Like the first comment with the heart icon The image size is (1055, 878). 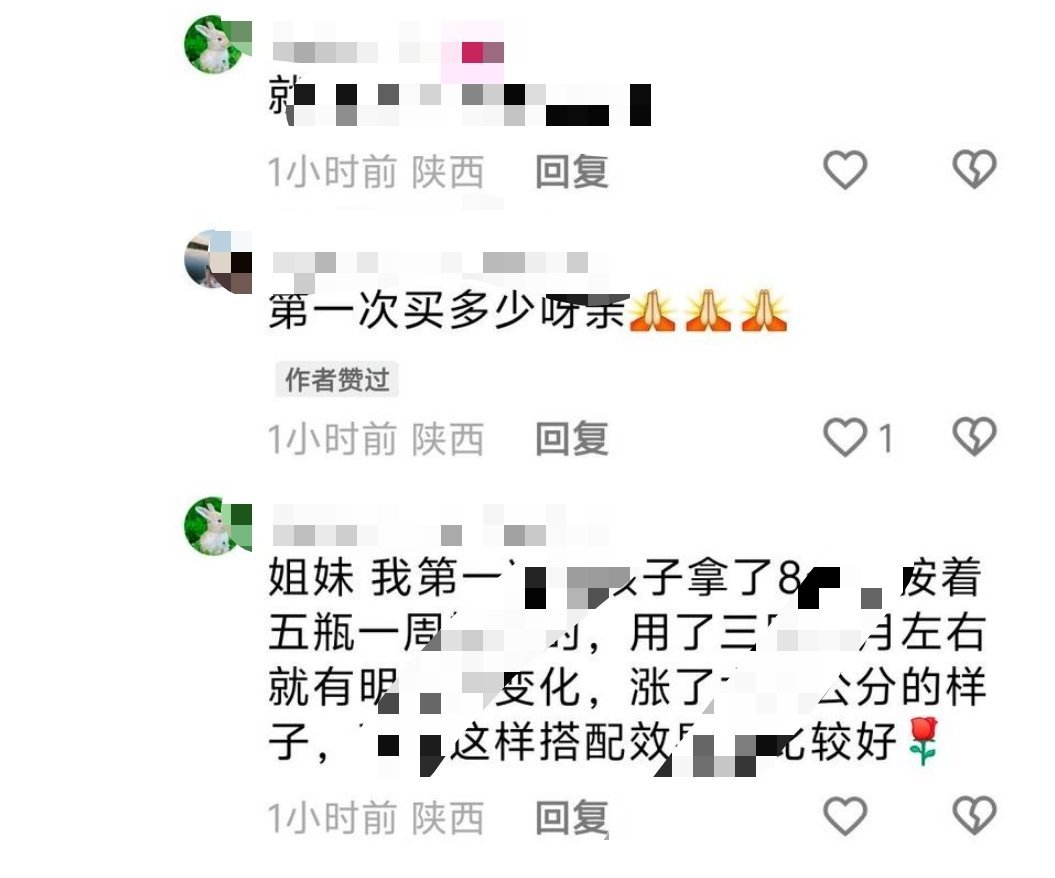pos(845,170)
